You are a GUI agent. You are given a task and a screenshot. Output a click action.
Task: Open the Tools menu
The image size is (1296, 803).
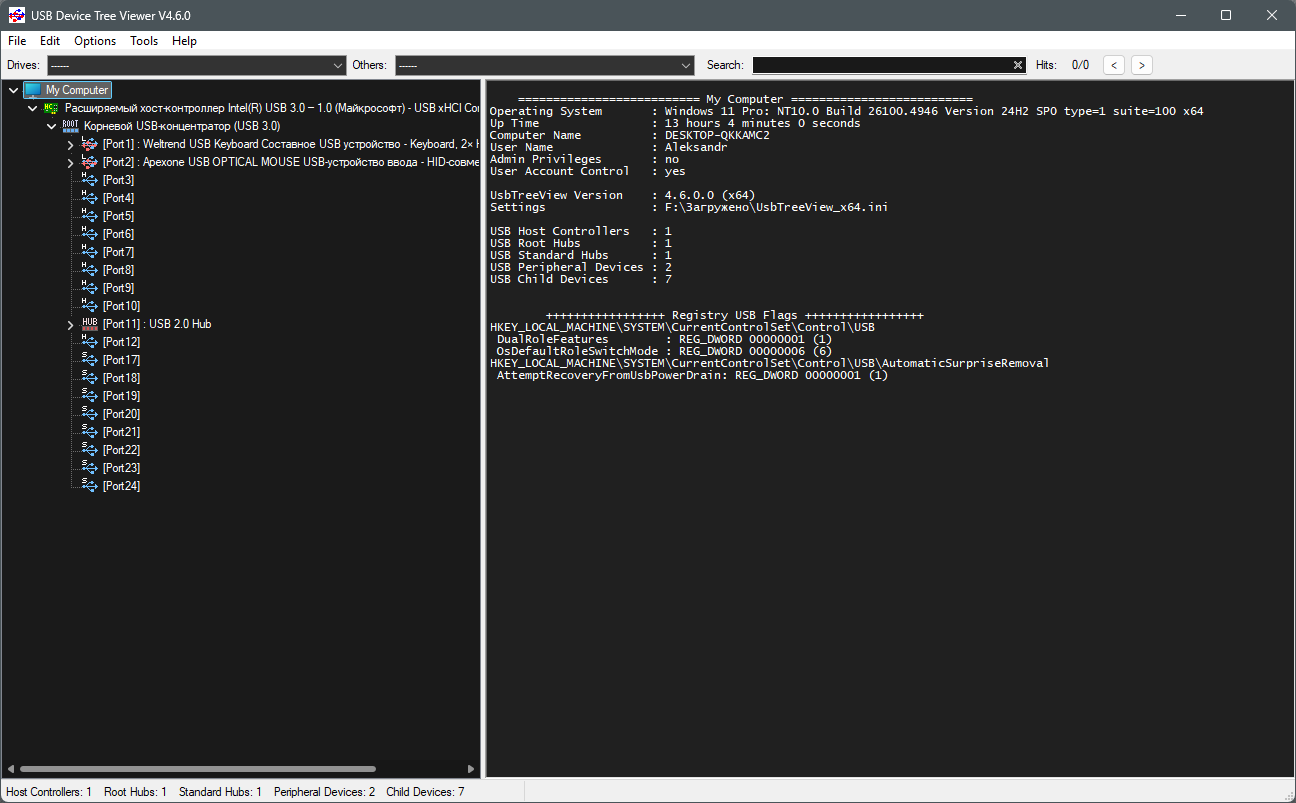point(144,41)
